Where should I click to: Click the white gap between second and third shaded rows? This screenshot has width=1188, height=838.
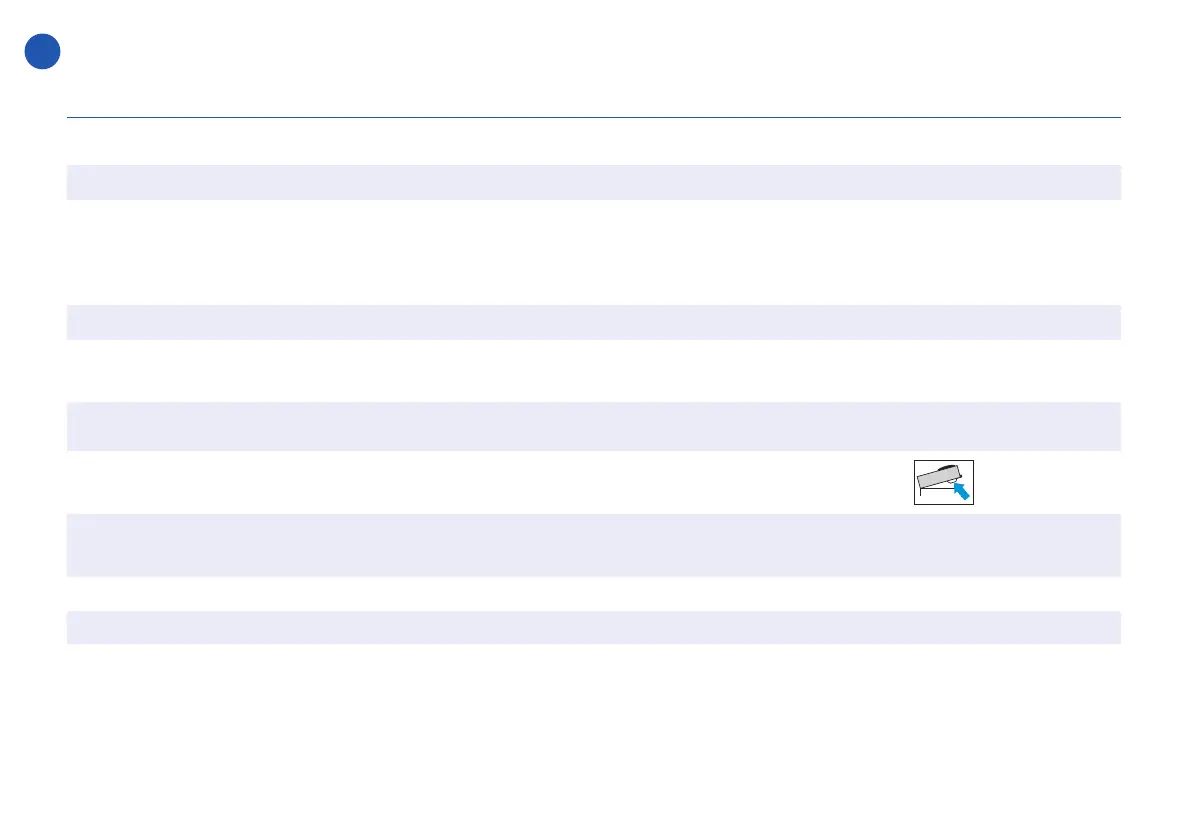pos(593,371)
